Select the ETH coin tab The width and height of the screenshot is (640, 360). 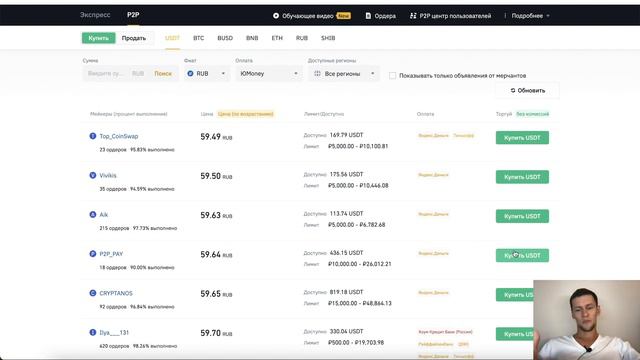[x=277, y=38]
